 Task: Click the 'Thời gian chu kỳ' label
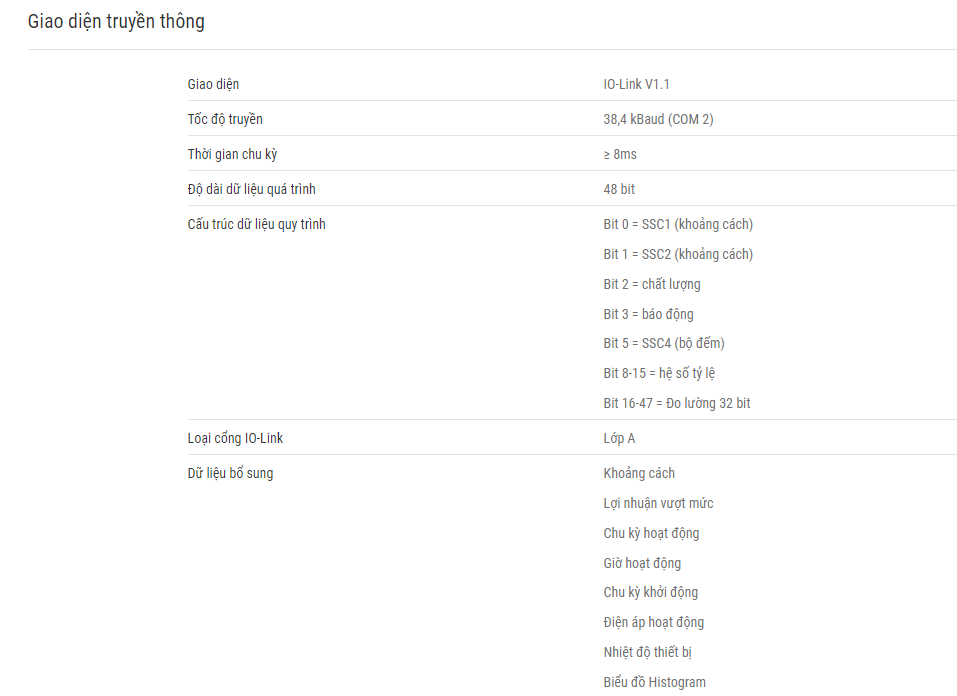[x=232, y=154]
